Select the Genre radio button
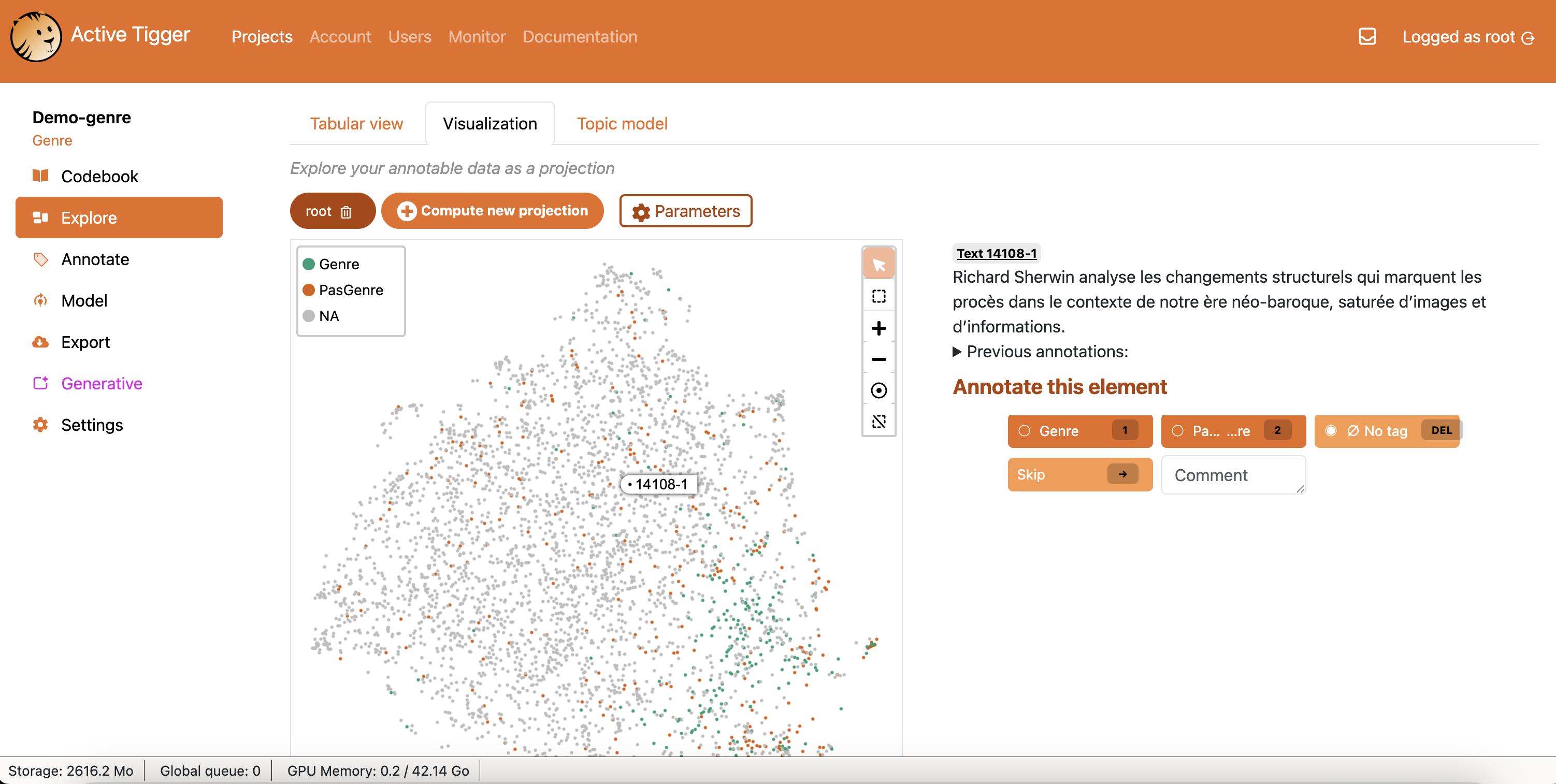1556x784 pixels. (1025, 431)
